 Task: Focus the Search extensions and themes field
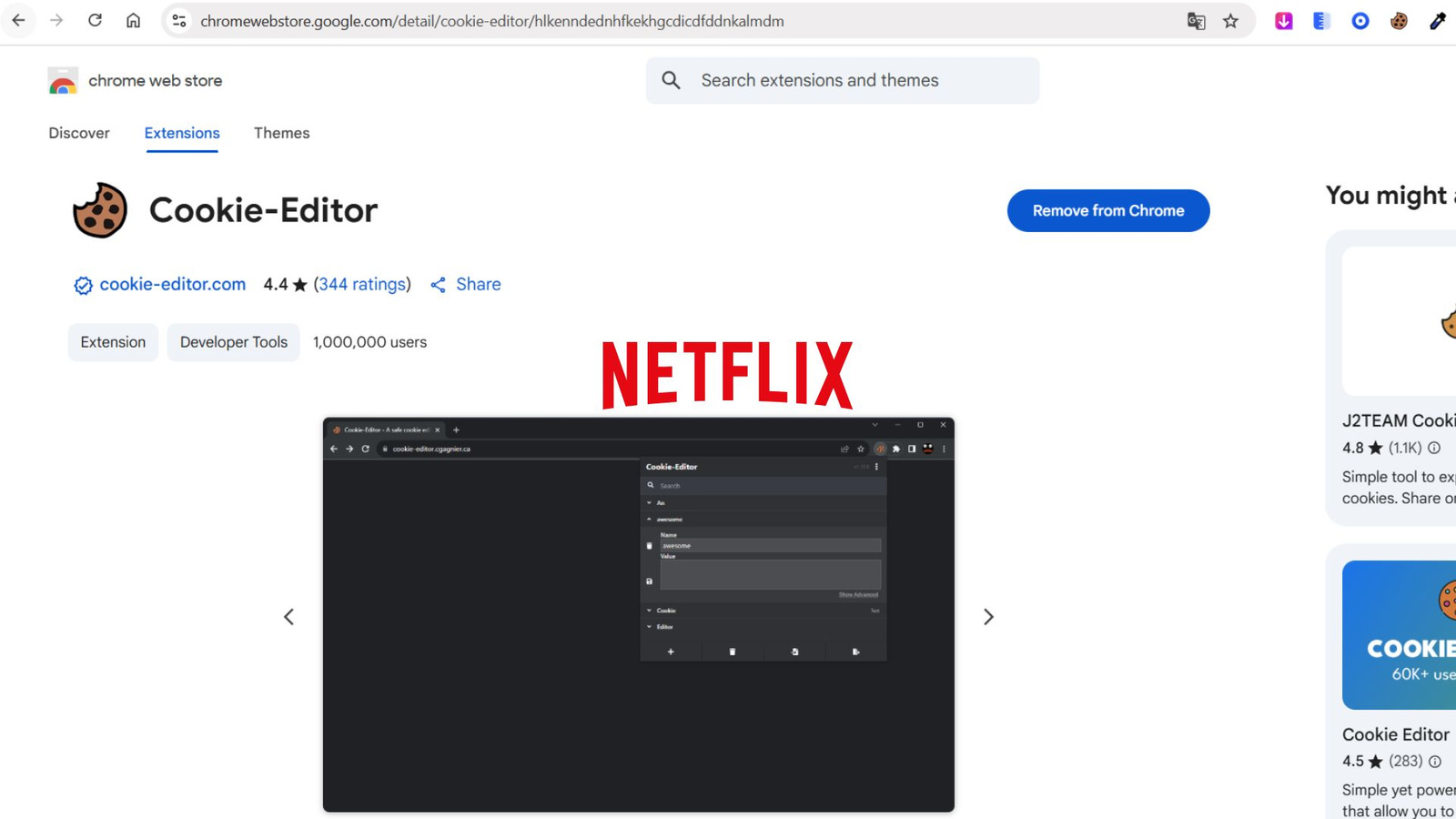point(843,80)
